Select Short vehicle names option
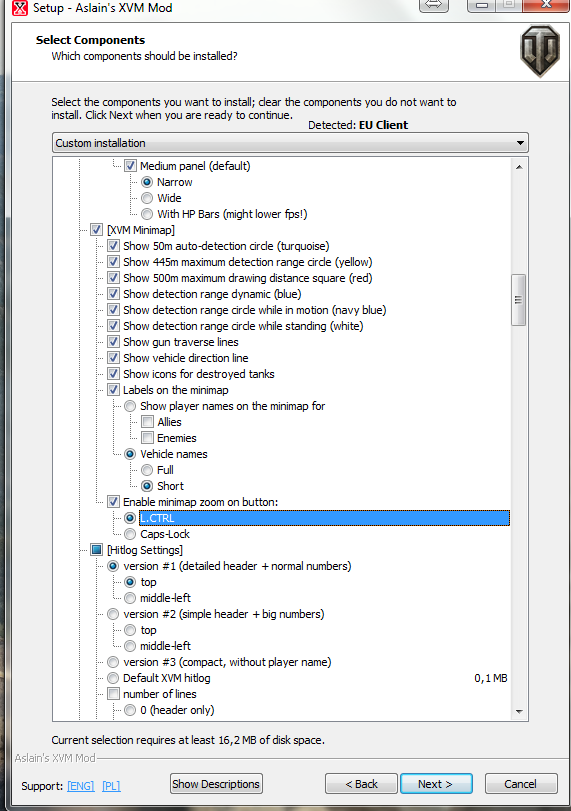The height and width of the screenshot is (811, 571). (x=147, y=486)
